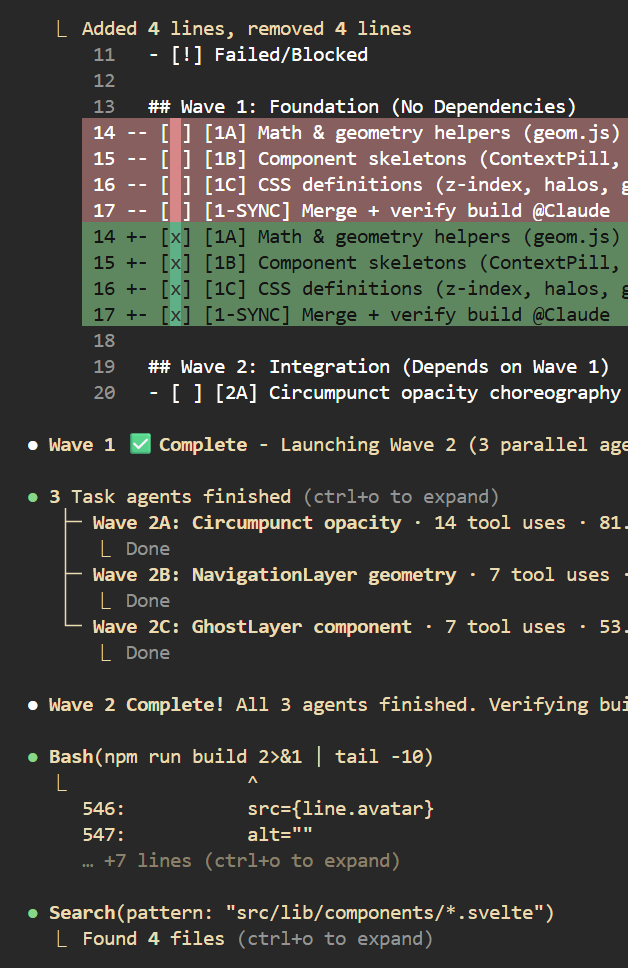This screenshot has width=628, height=968.
Task: Expand the '3 Task agents finished' hint
Action: 401,497
